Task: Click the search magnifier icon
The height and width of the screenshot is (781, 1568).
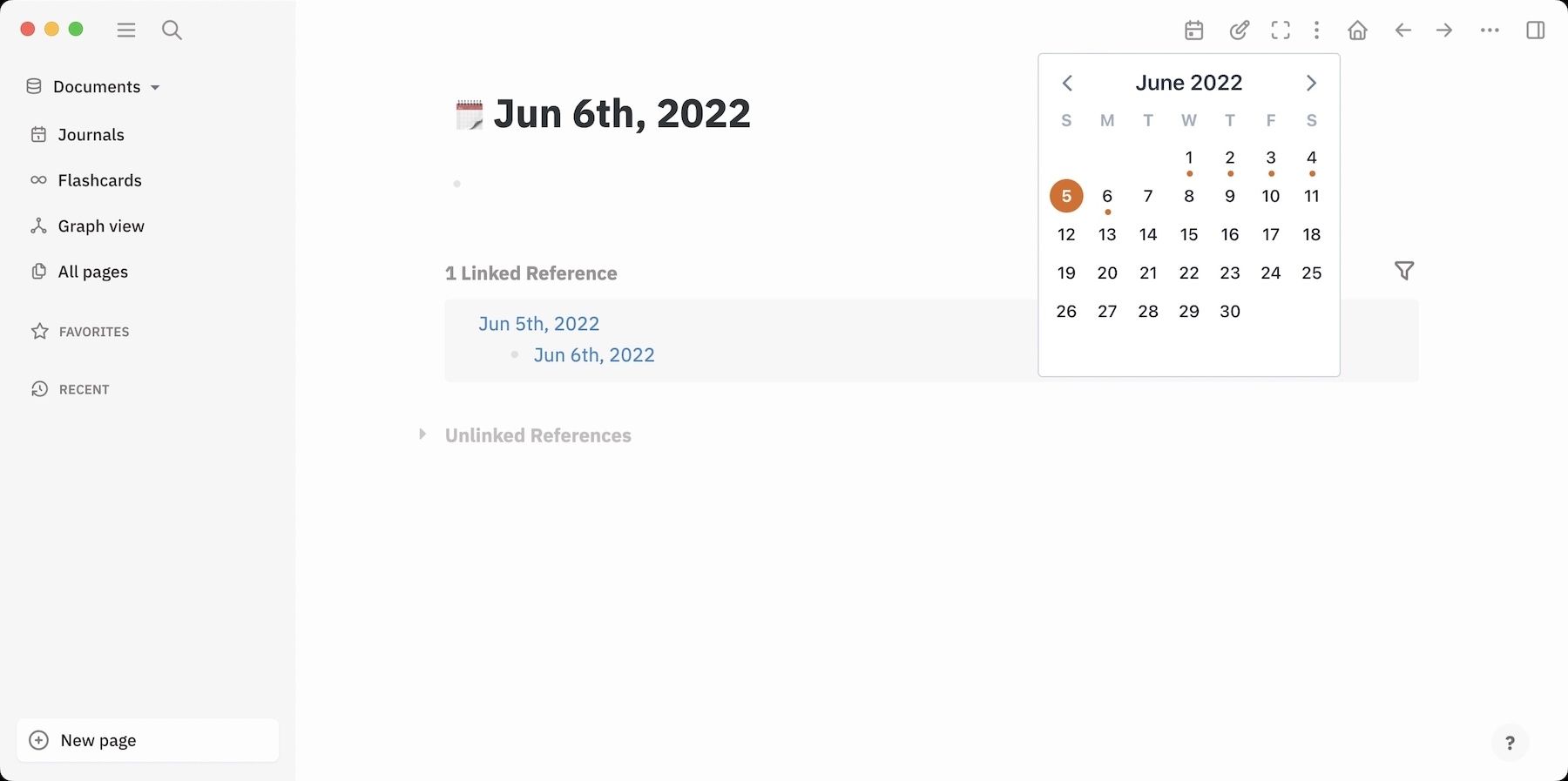Action: click(172, 30)
